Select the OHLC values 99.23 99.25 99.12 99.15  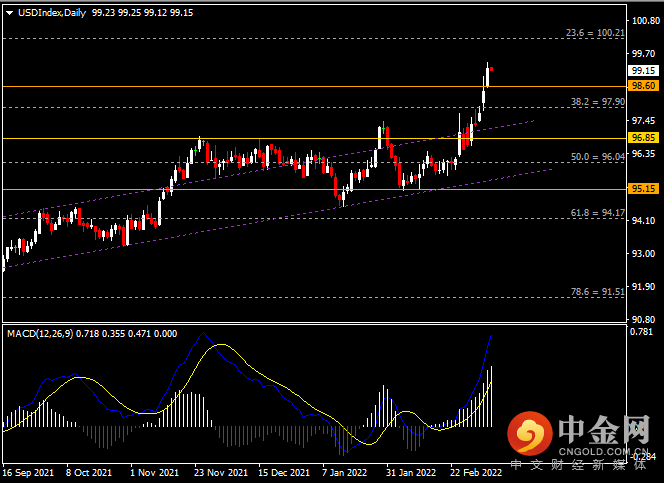pos(143,13)
